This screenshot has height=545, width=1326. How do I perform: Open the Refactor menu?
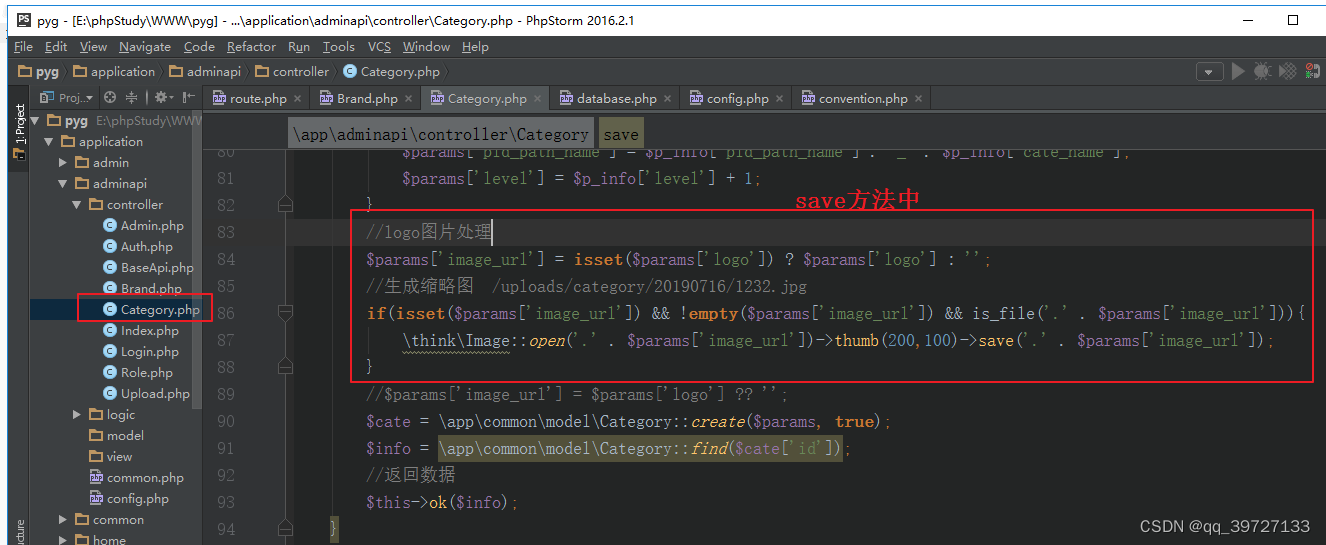tap(251, 46)
